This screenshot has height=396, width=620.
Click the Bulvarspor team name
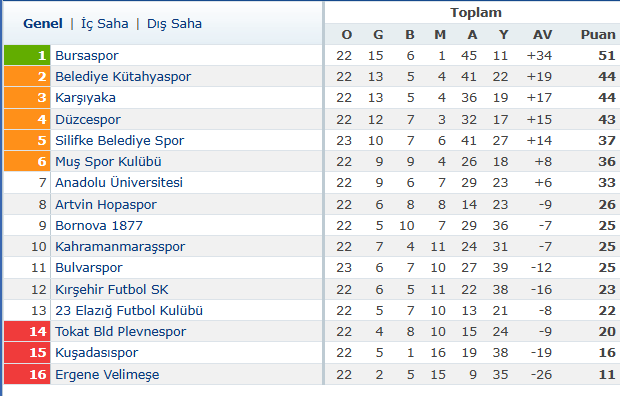89,267
